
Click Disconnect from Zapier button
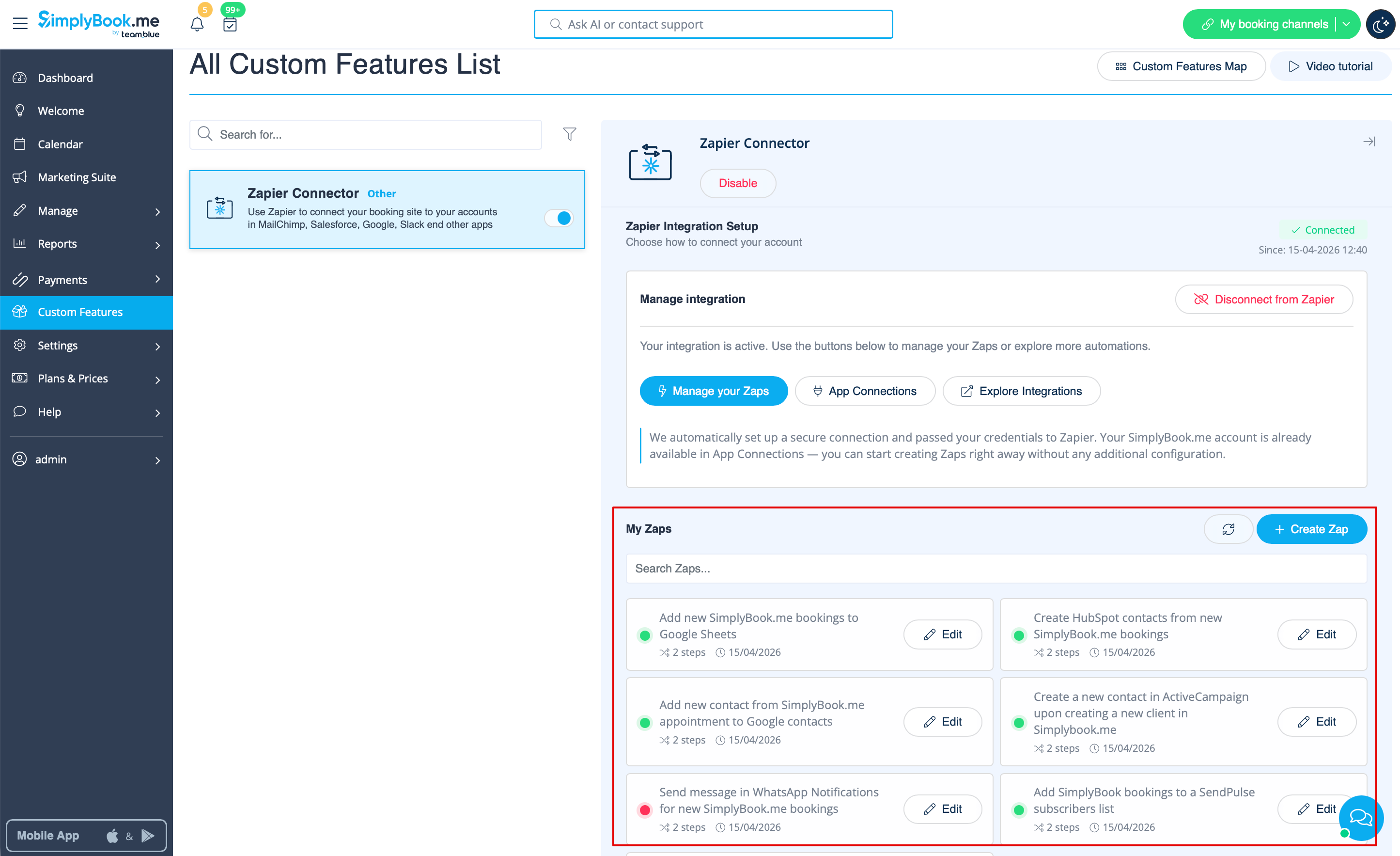coord(1264,300)
